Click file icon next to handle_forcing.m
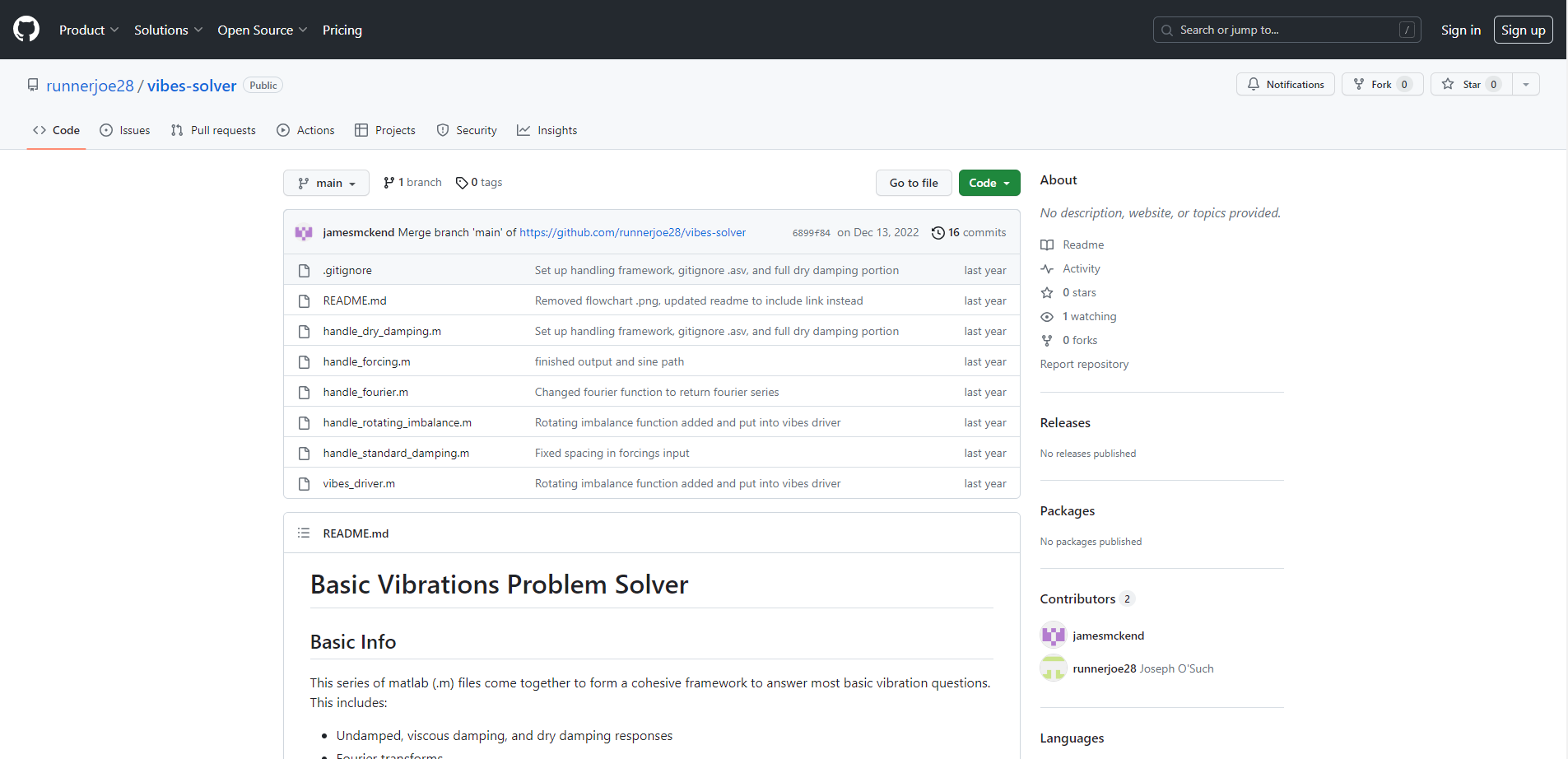 pyautogui.click(x=305, y=361)
